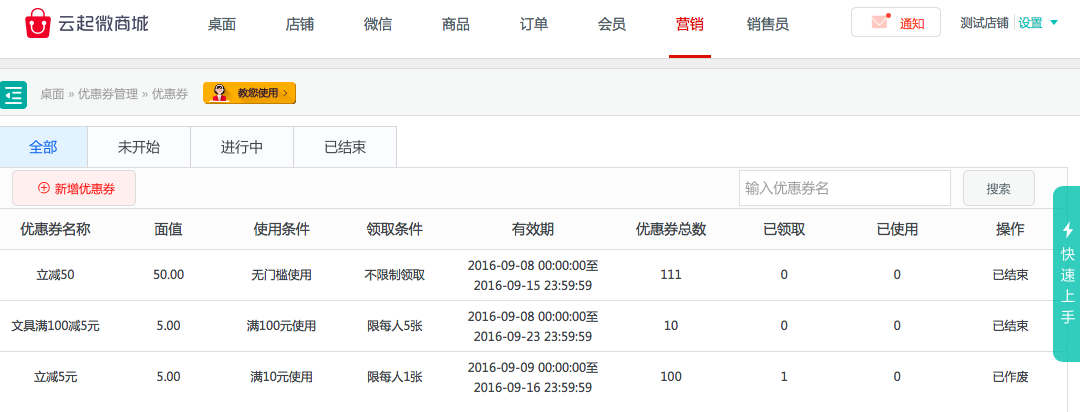Open the 营销 menu
Viewport: 1080px width, 412px height.
point(689,24)
